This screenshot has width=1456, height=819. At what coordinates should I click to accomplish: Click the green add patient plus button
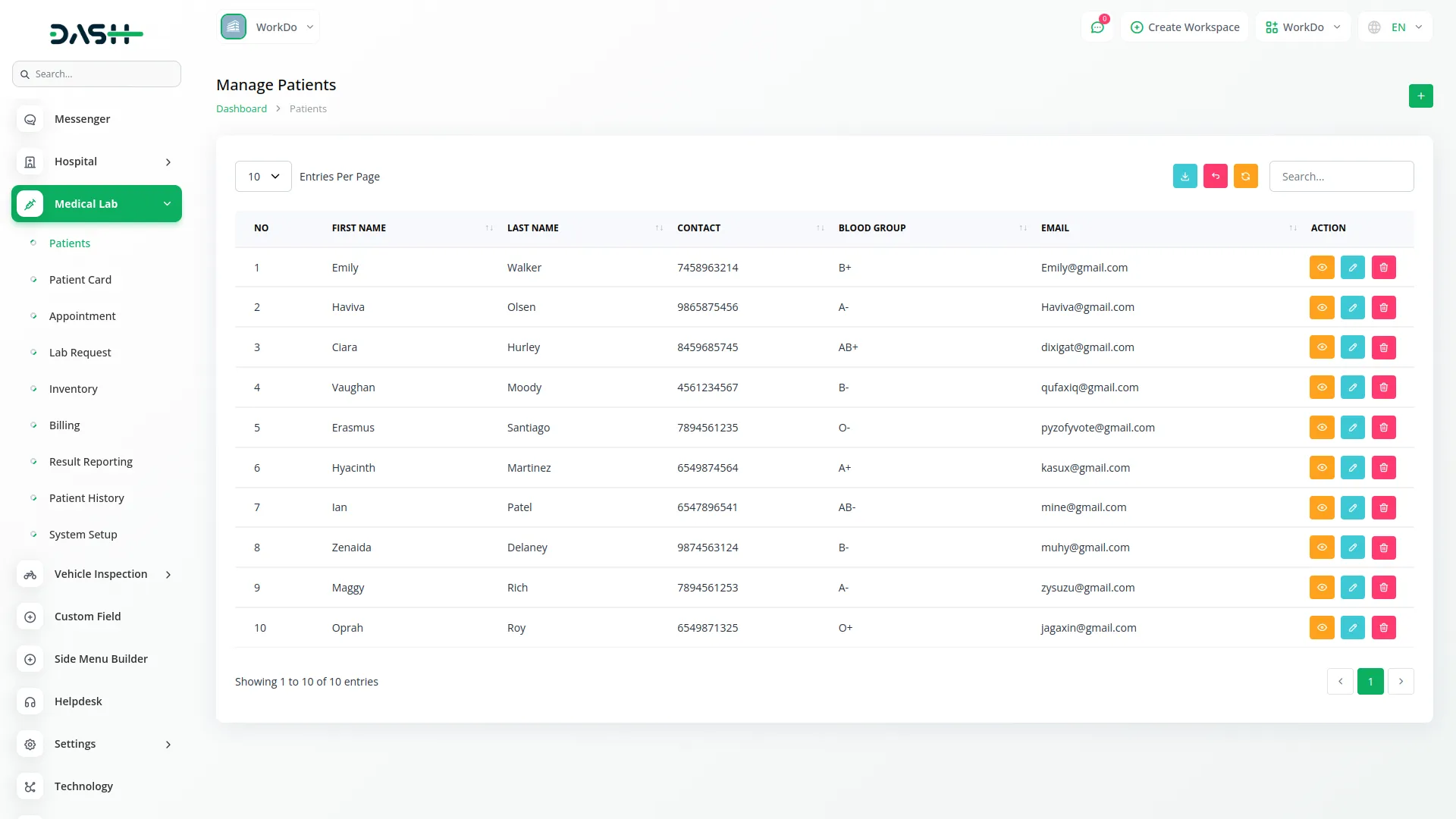click(1420, 96)
